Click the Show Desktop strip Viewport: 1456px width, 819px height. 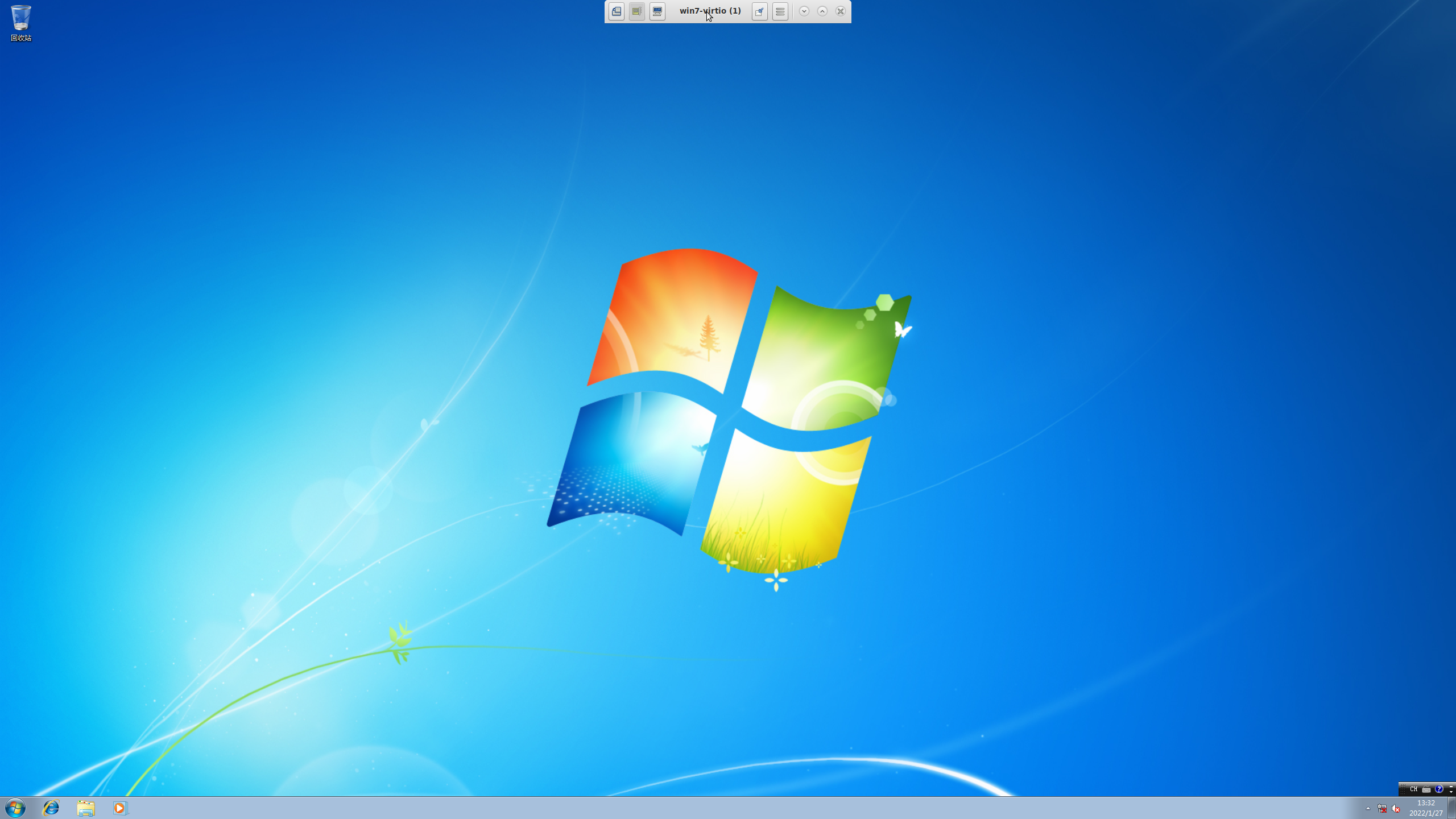(1452, 808)
